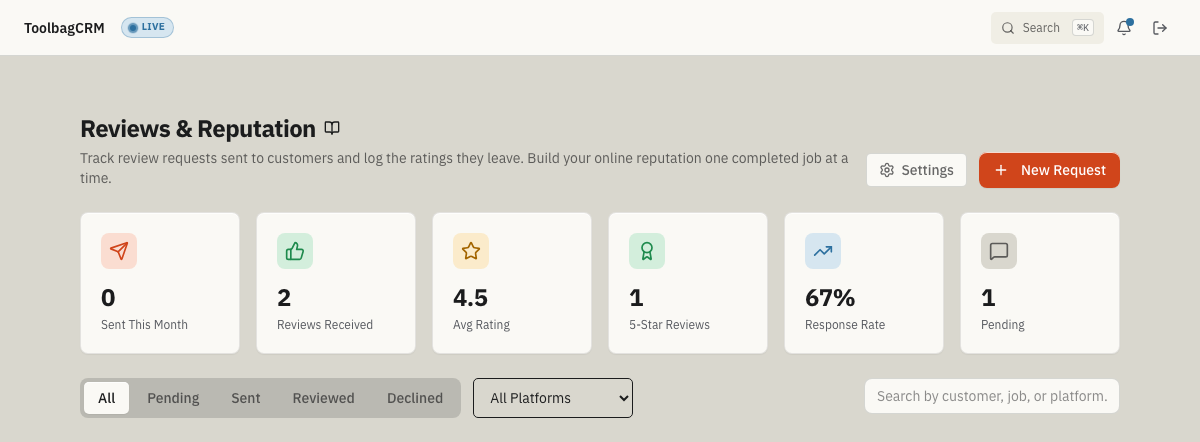Click the thumbs-up icon on Reviews Received
The width and height of the screenshot is (1200, 442).
point(295,251)
